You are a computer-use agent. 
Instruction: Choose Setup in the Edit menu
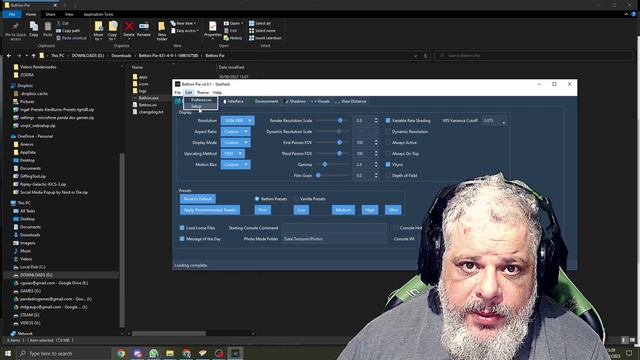click(x=196, y=106)
